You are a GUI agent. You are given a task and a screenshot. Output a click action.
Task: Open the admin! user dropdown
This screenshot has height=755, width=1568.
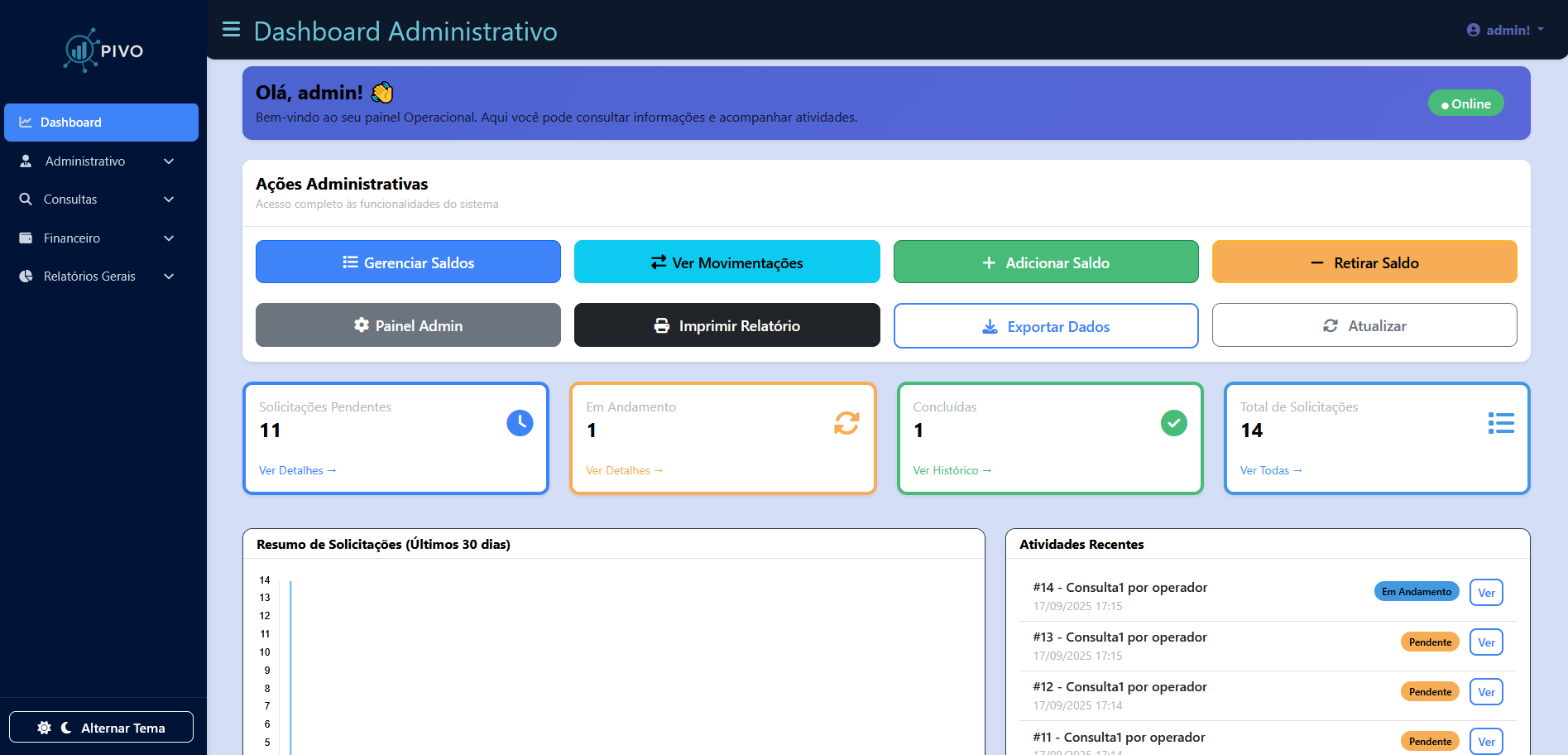(1506, 30)
